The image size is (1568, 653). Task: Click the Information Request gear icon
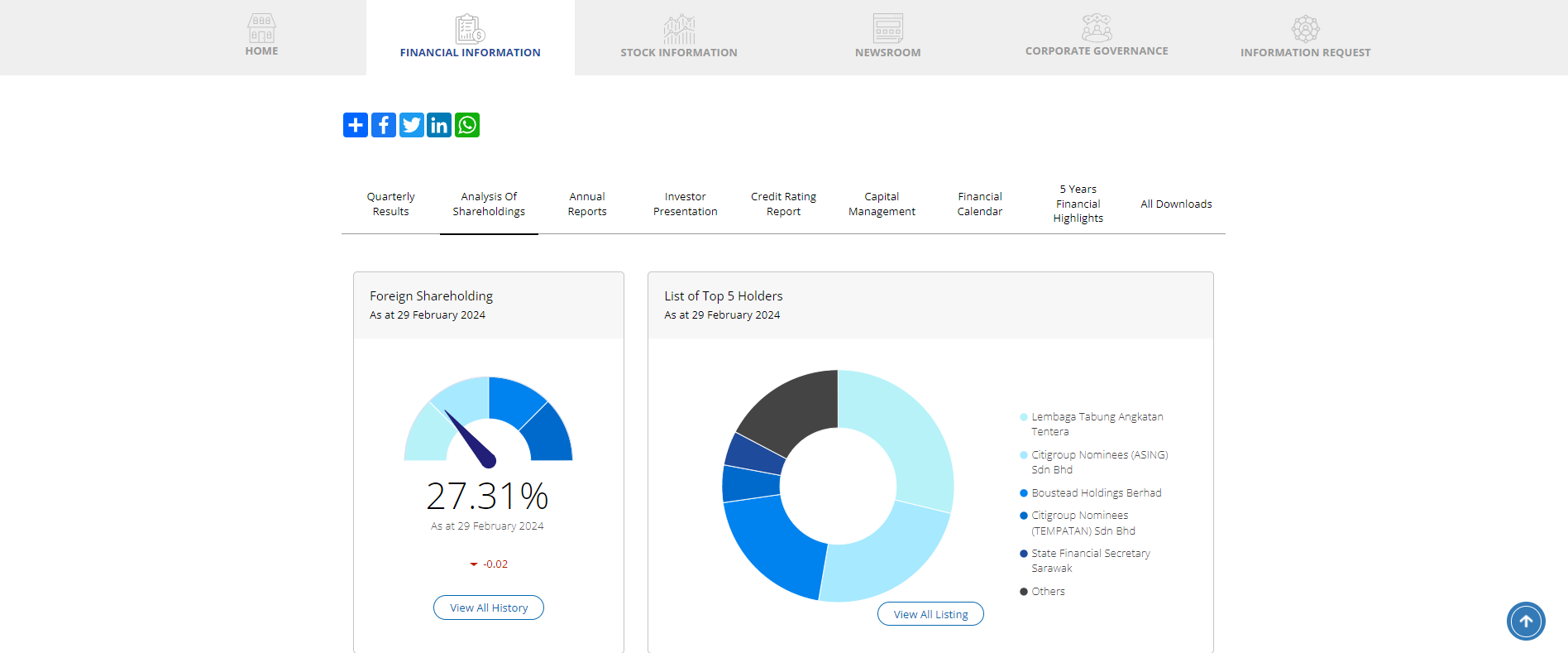coord(1306,29)
